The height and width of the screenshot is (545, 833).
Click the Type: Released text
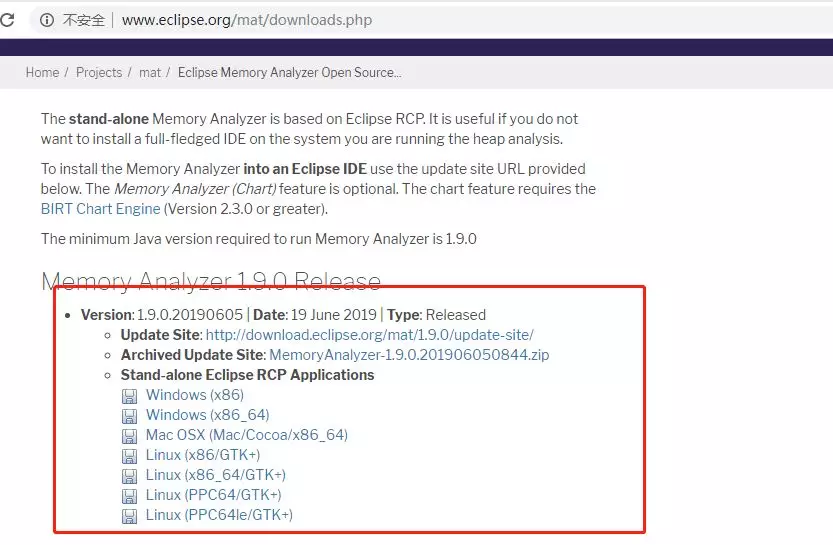coord(437,315)
